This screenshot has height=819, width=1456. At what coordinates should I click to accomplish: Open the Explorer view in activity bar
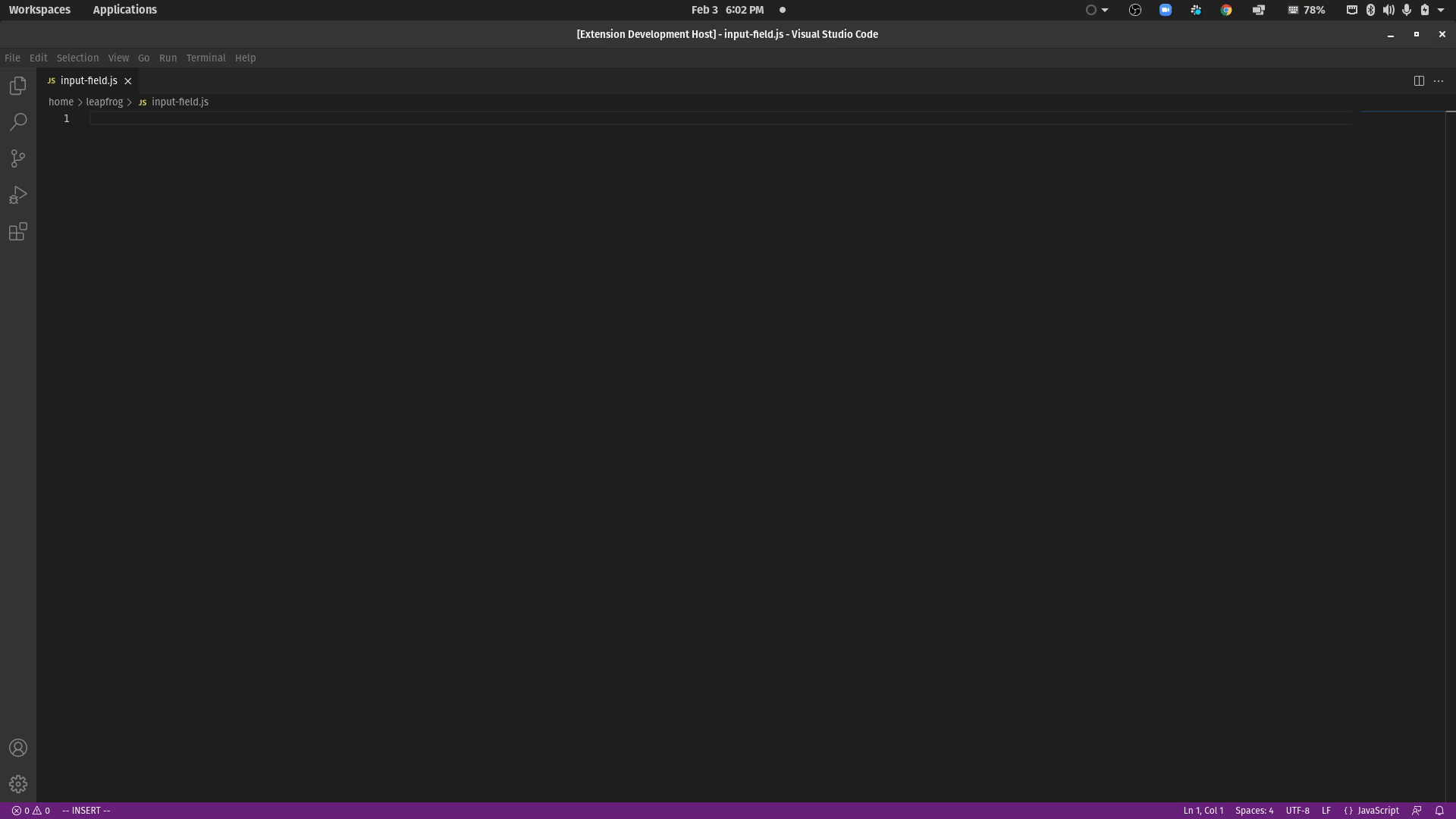(x=18, y=86)
